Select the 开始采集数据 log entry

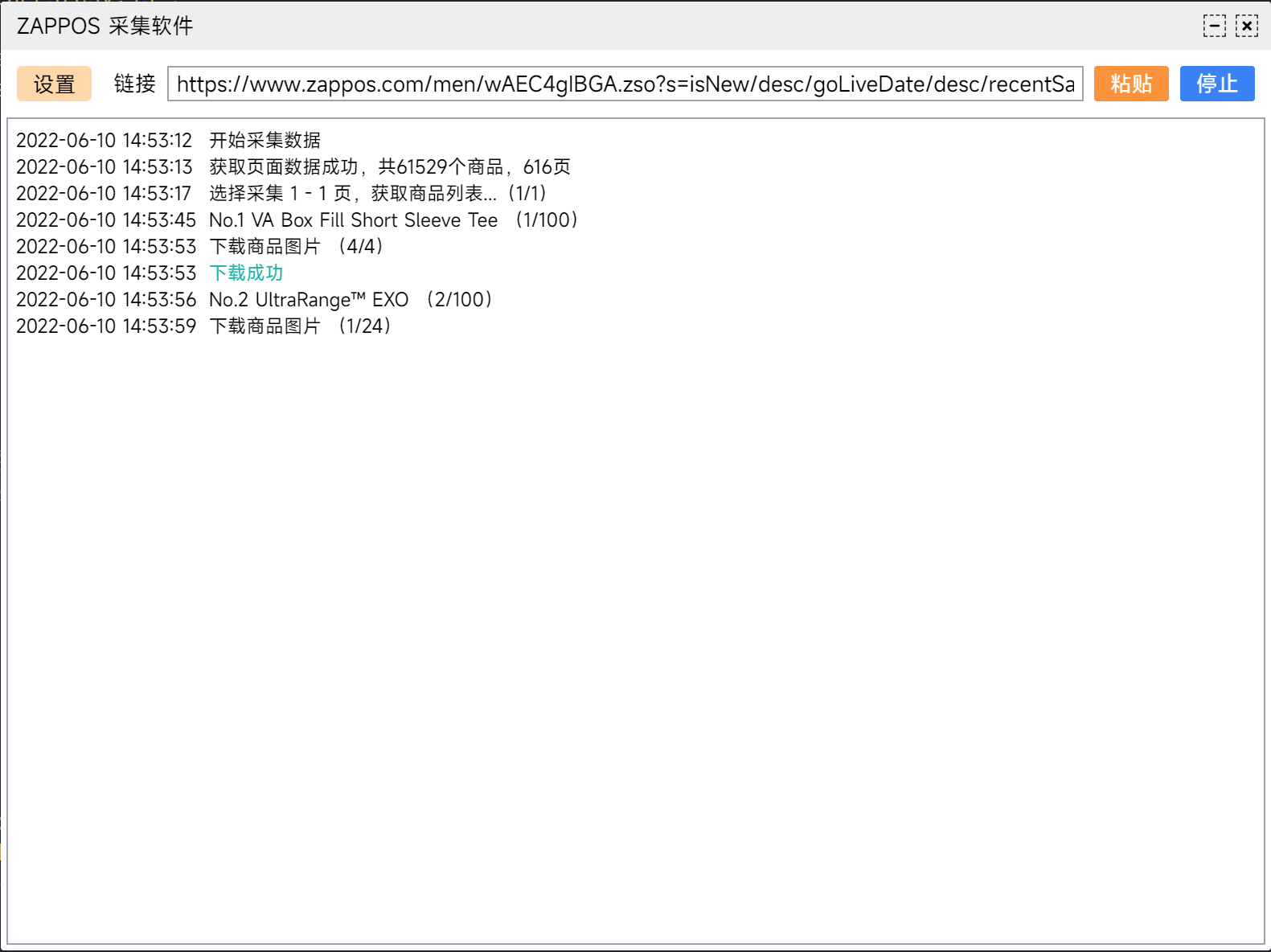[x=264, y=140]
